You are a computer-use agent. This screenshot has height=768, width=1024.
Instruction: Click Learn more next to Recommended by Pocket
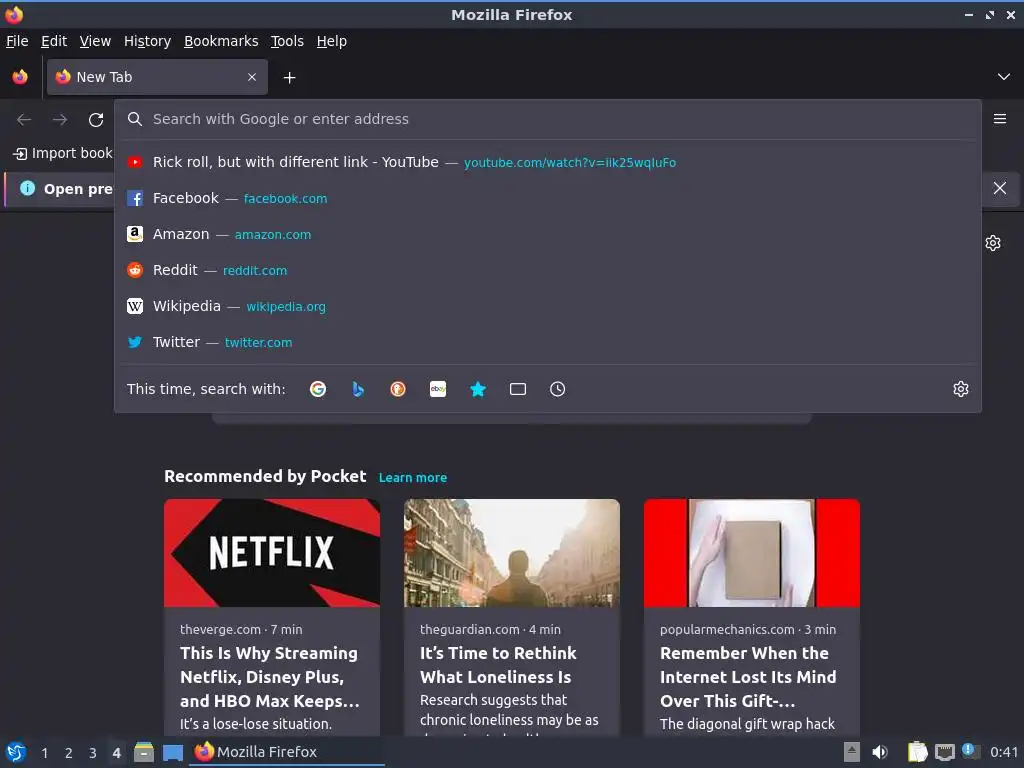pyautogui.click(x=413, y=477)
